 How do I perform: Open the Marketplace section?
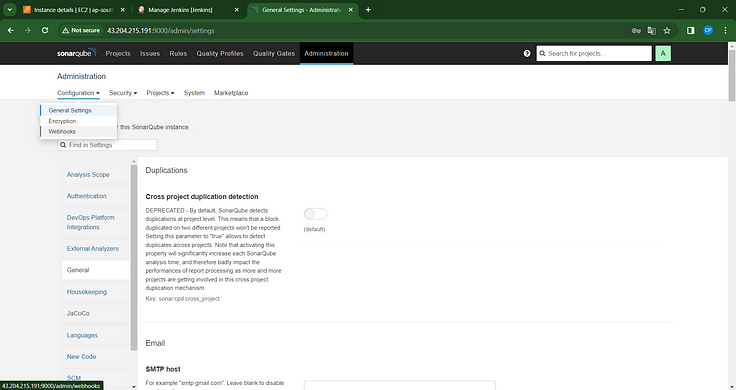point(231,93)
